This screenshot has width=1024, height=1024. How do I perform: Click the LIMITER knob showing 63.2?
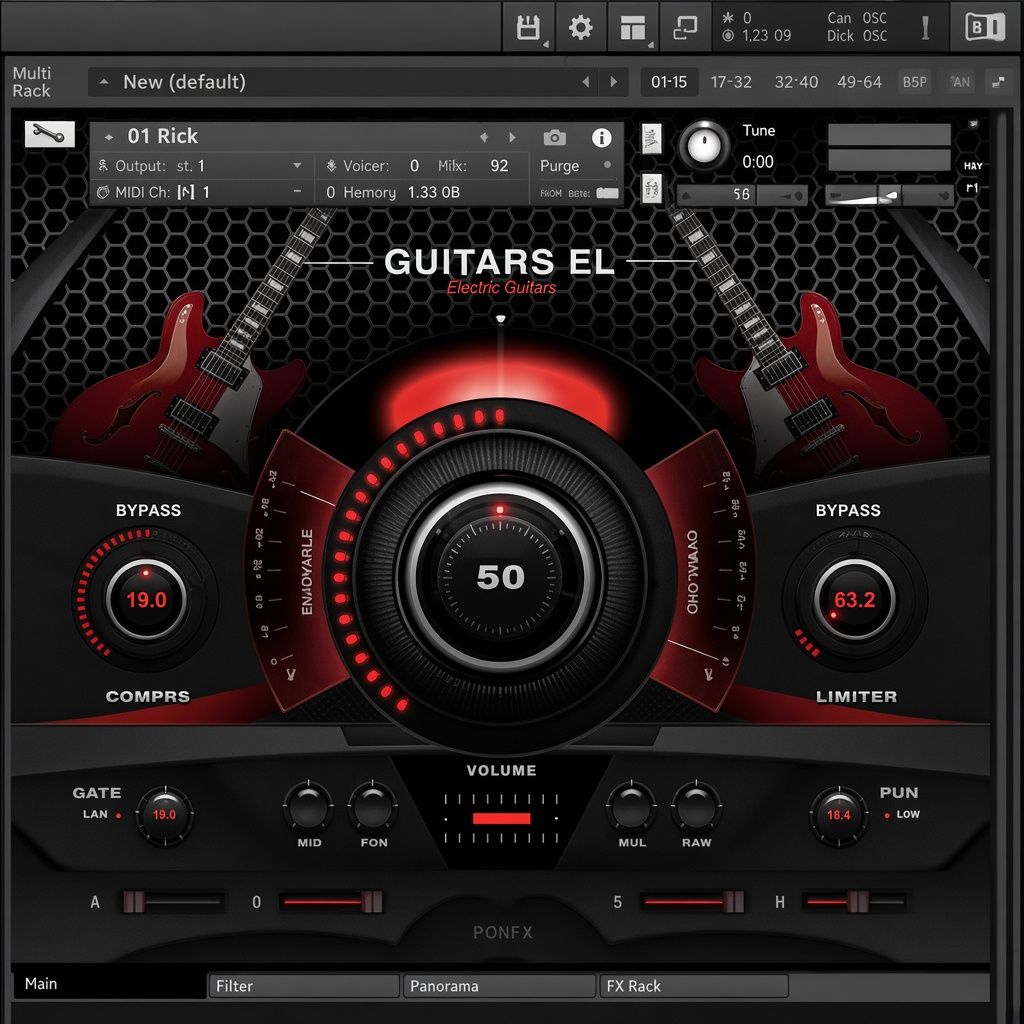click(x=854, y=599)
